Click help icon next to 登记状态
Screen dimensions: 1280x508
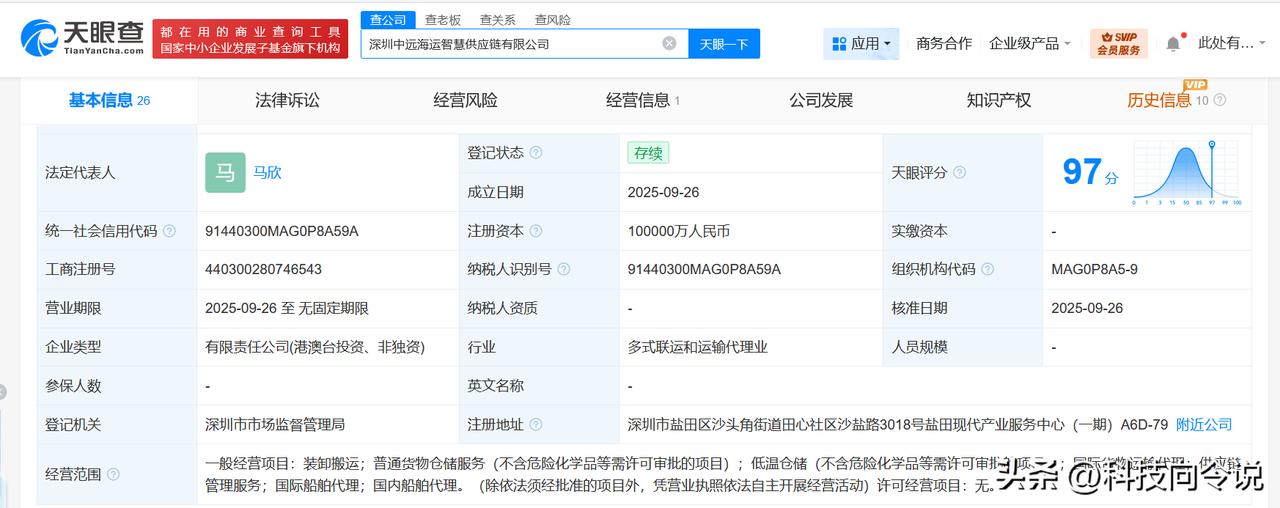tap(536, 153)
